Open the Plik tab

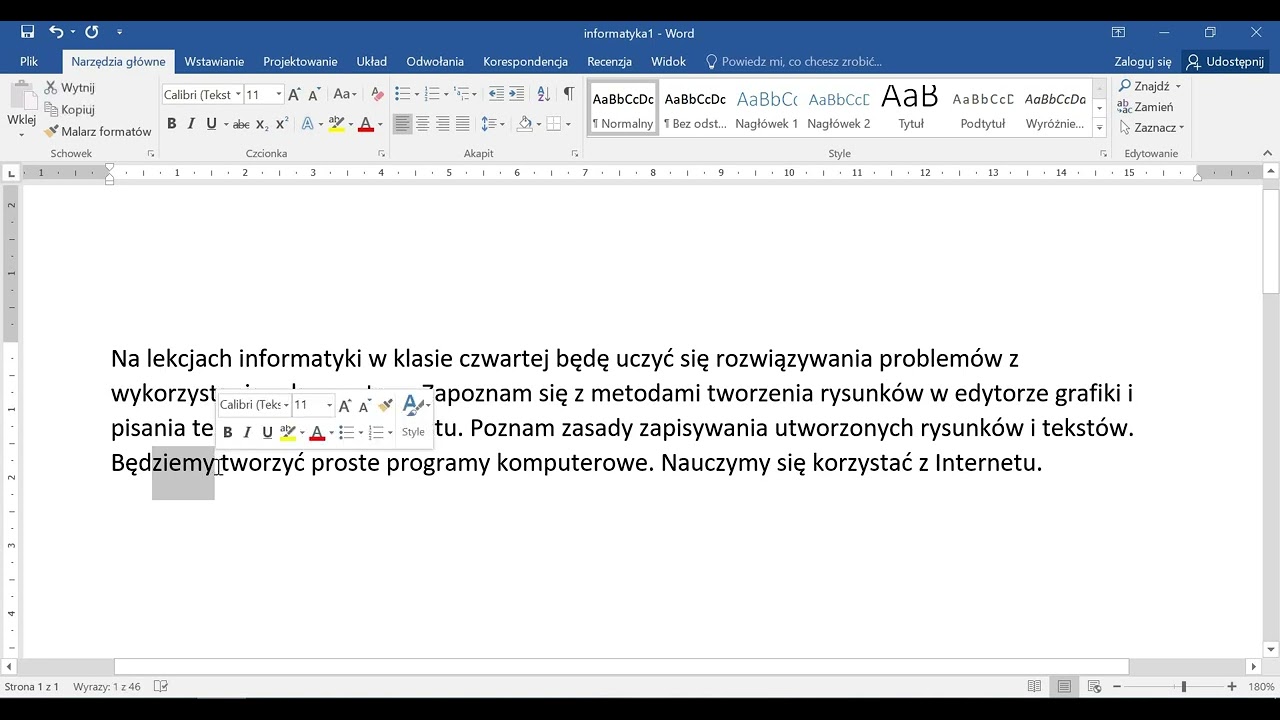(29, 62)
